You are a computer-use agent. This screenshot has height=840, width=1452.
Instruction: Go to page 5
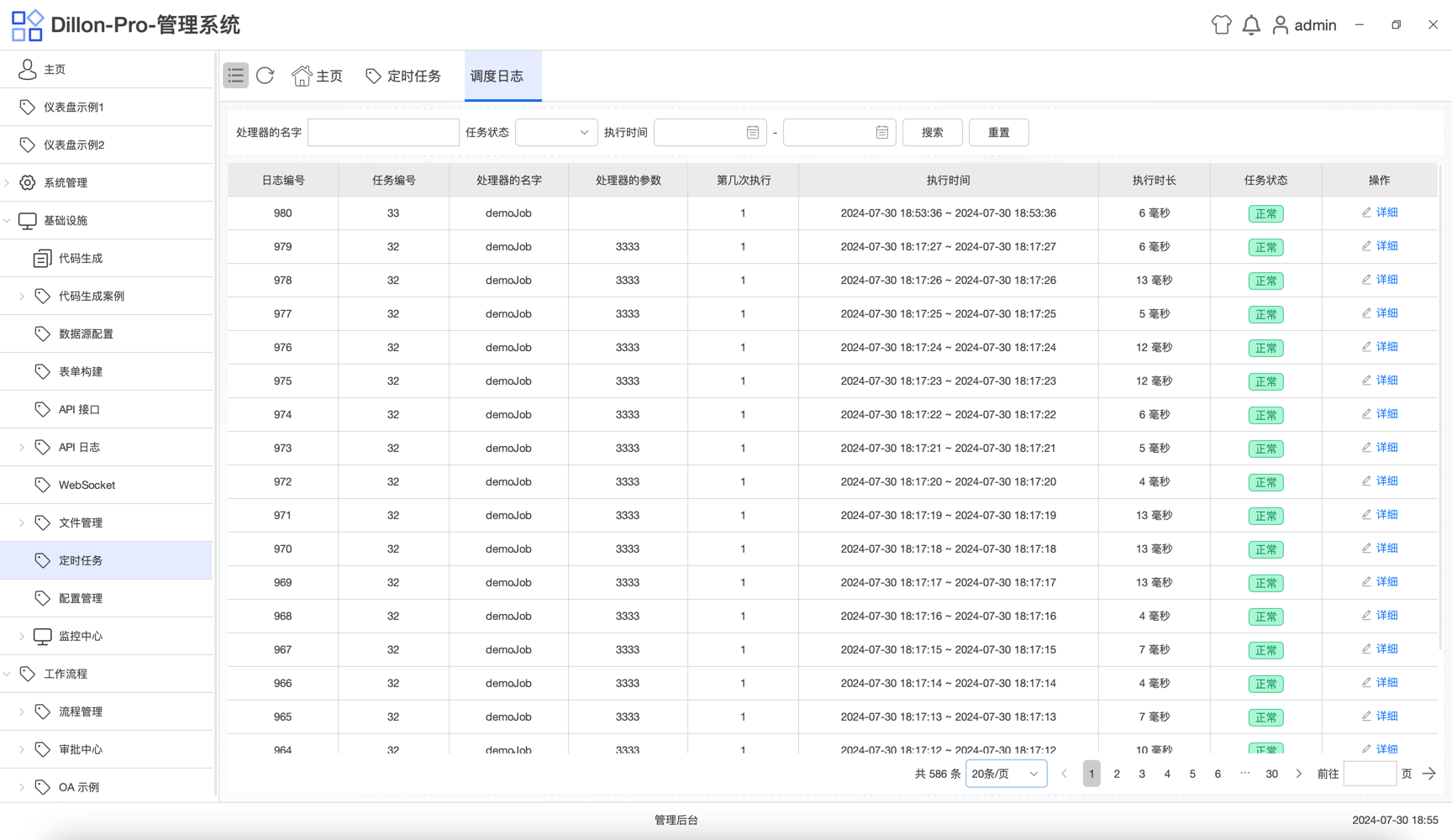coord(1192,774)
